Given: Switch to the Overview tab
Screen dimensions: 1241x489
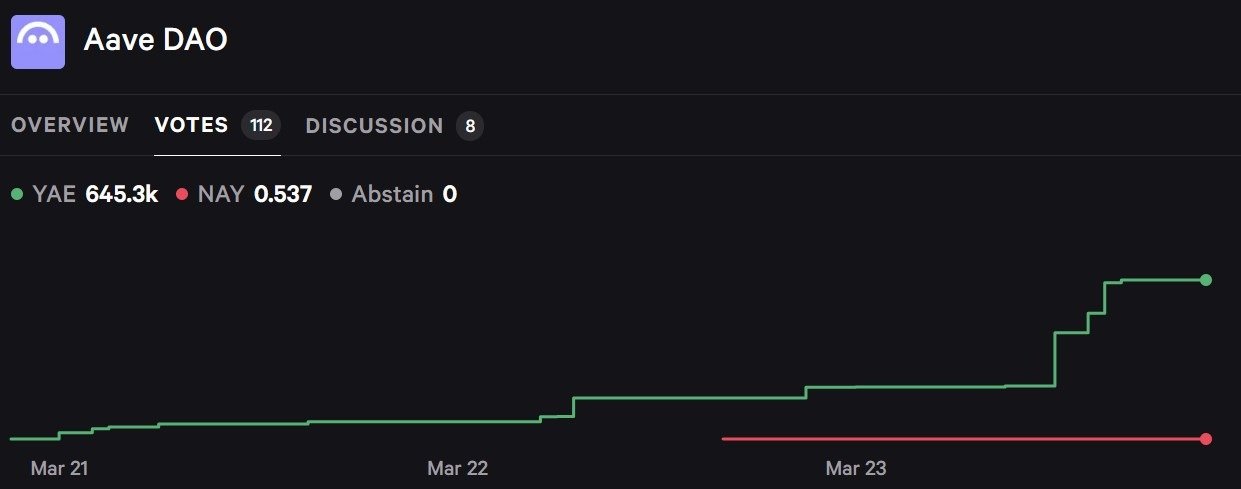Looking at the screenshot, I should click(70, 125).
